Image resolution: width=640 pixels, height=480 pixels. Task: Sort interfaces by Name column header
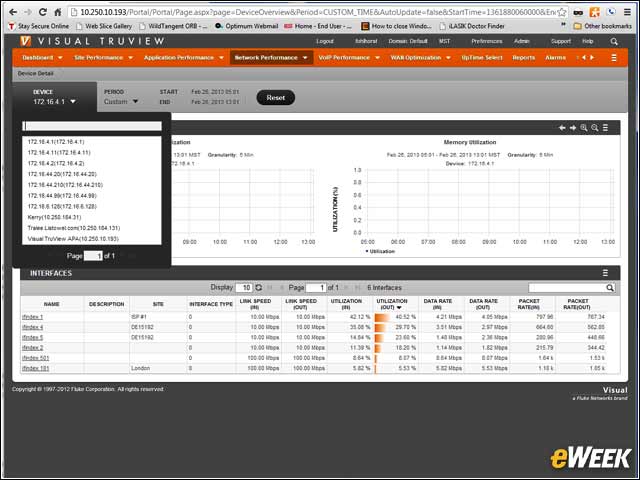tap(52, 304)
